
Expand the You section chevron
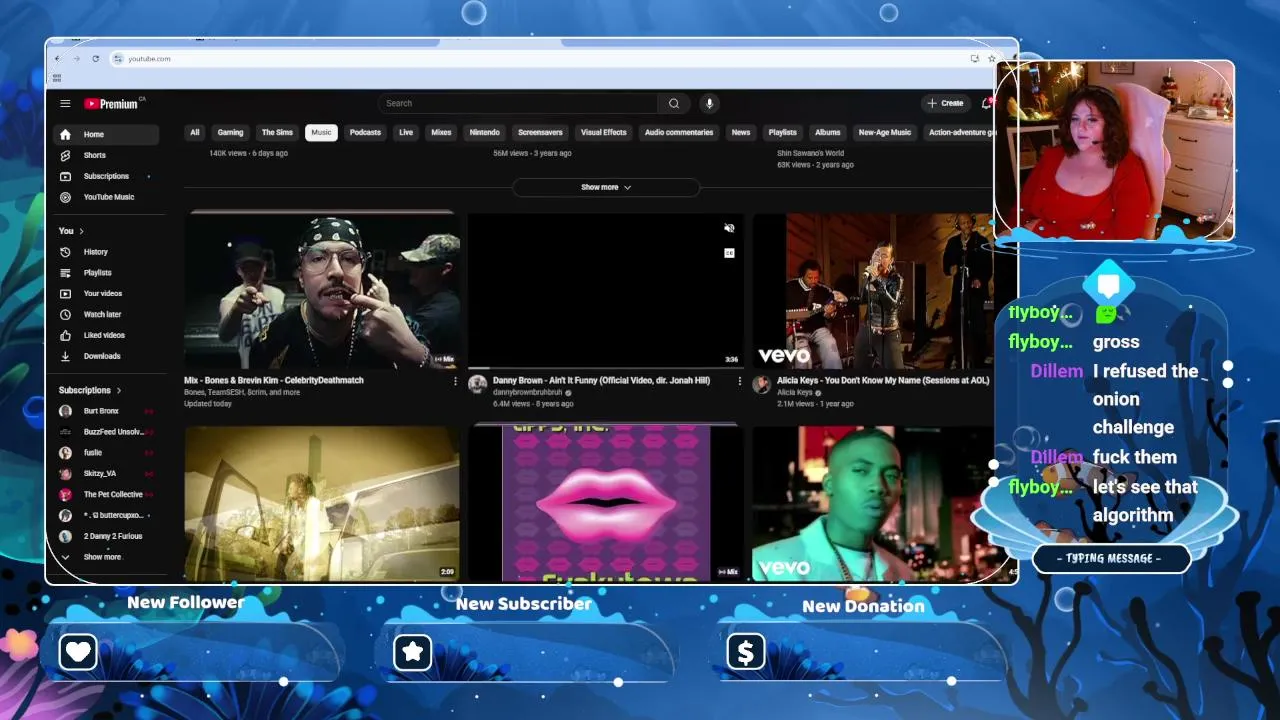81,231
